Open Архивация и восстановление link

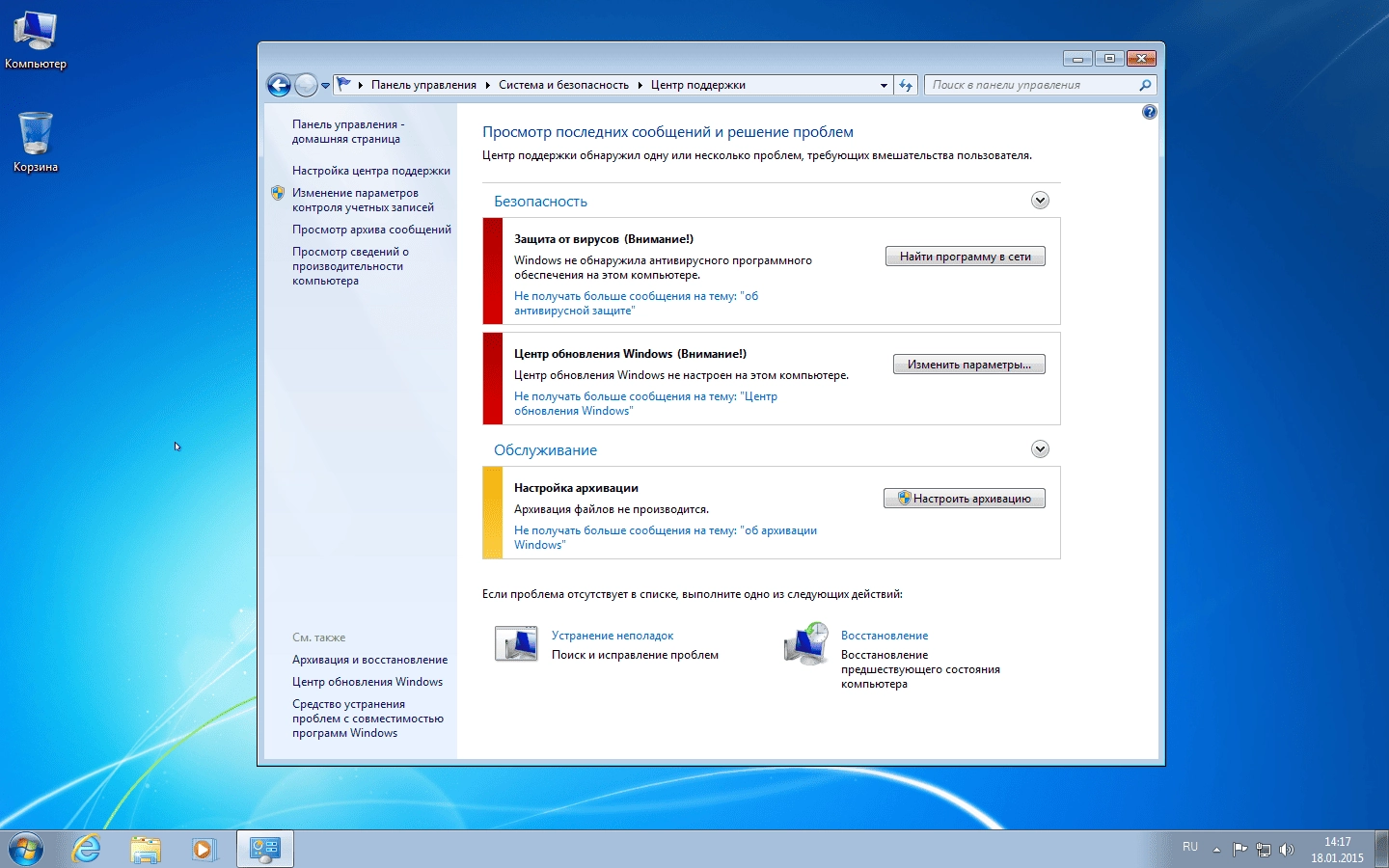(x=369, y=660)
